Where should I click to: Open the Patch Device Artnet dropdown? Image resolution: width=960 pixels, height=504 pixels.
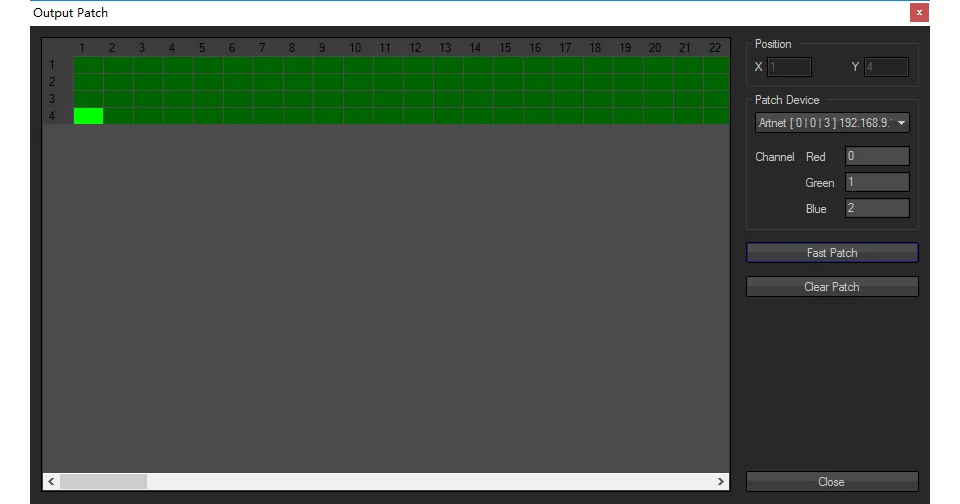point(832,123)
